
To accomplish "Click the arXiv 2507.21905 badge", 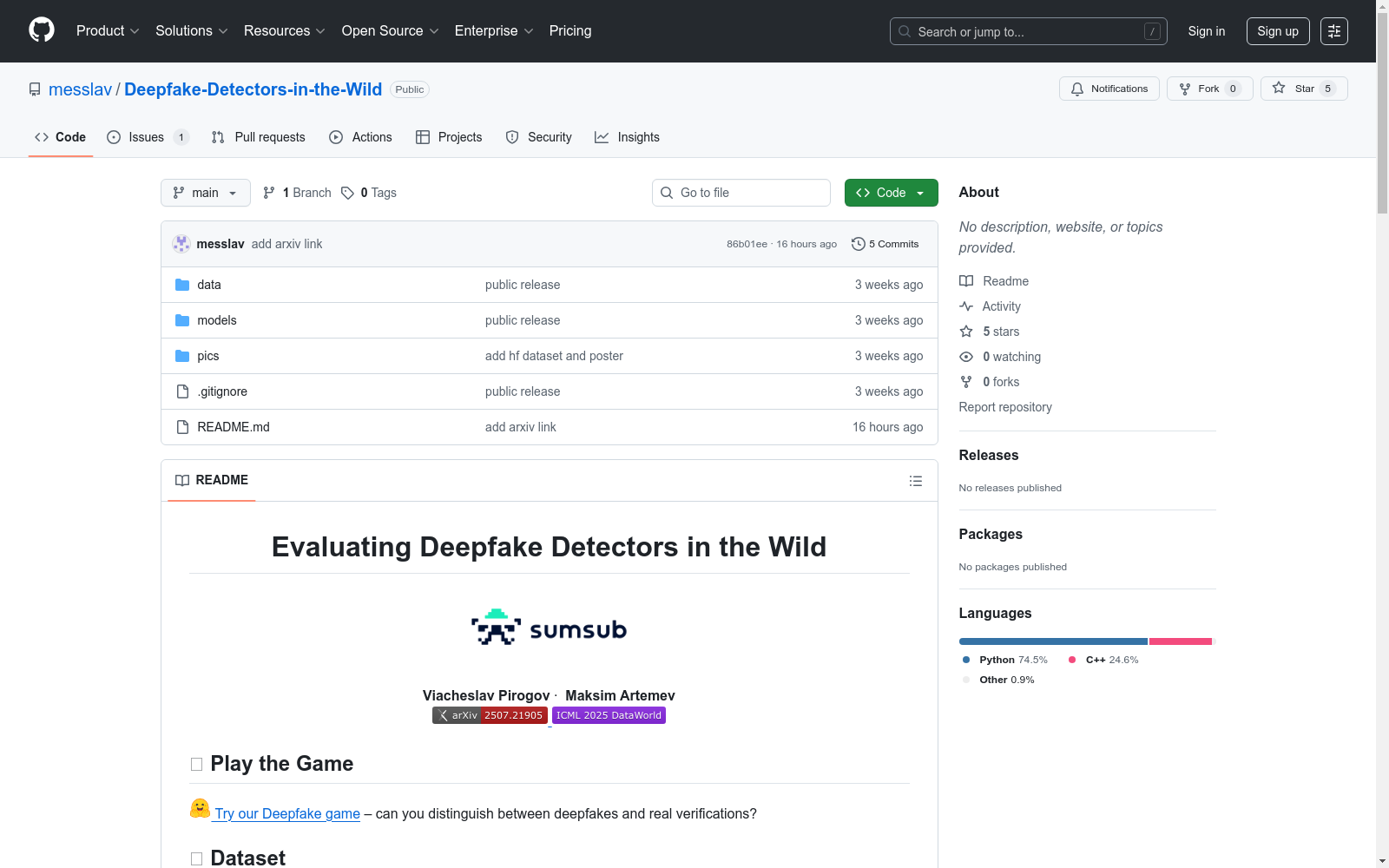I will [x=490, y=715].
